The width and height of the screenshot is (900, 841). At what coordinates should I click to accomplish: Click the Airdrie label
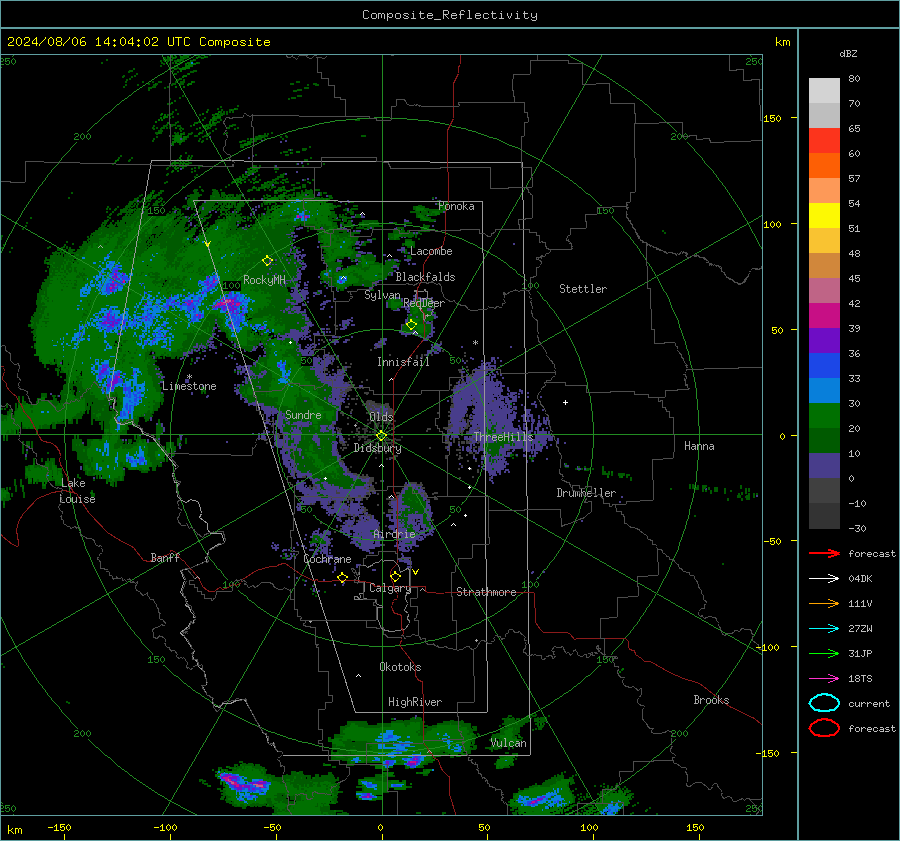point(394,534)
